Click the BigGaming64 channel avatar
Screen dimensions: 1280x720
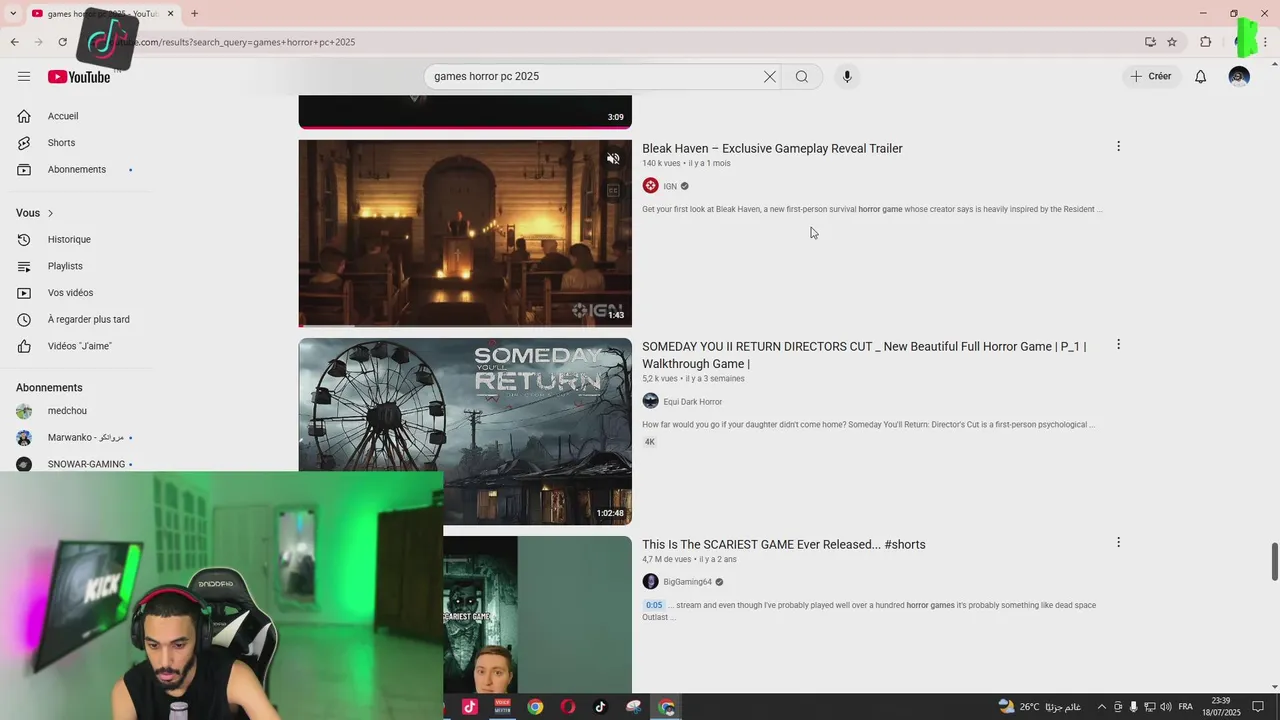point(650,581)
